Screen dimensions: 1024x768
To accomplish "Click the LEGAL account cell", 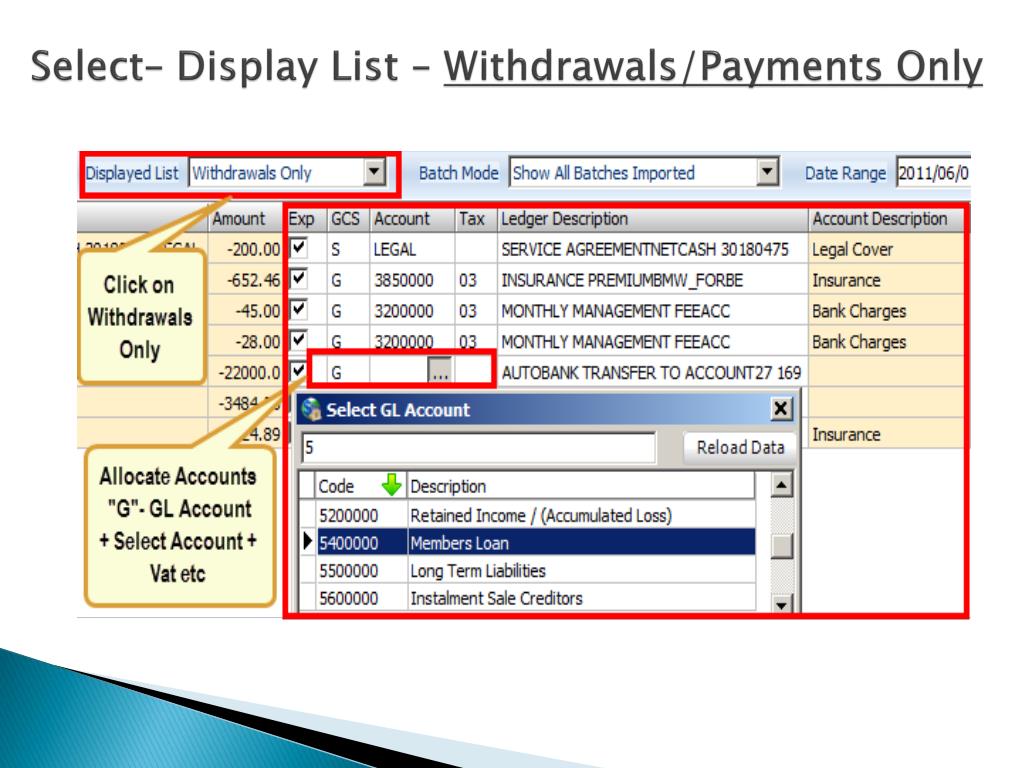I will [x=412, y=249].
